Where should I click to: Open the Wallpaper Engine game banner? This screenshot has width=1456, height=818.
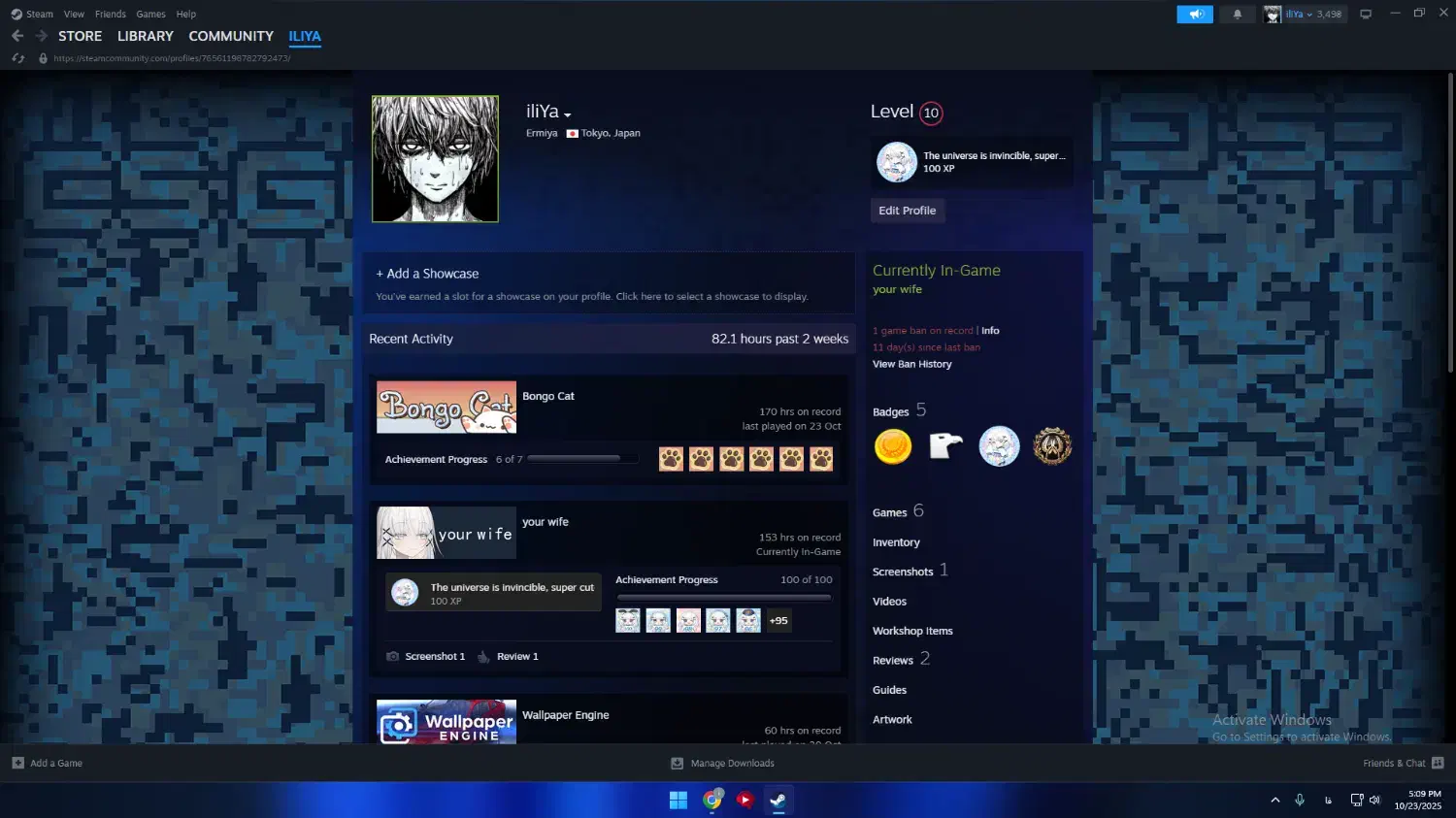tap(447, 722)
